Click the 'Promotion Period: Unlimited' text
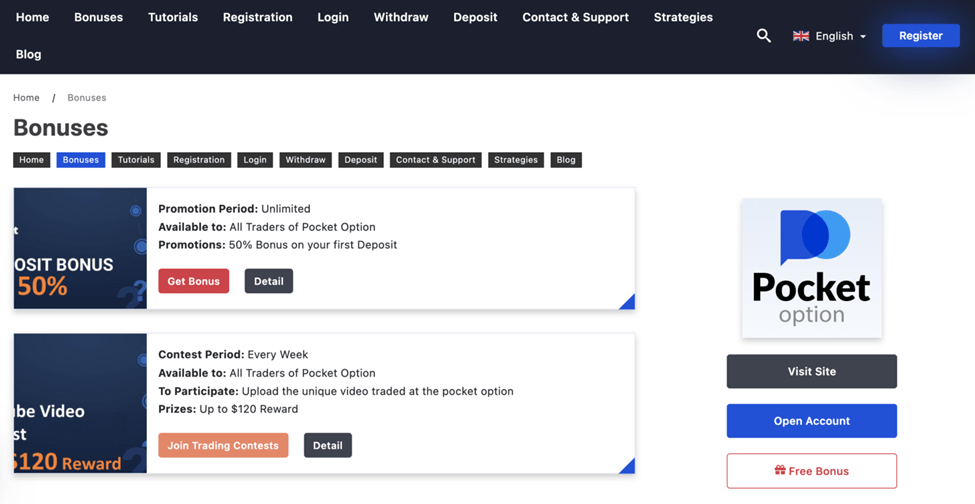Image resolution: width=975 pixels, height=504 pixels. click(x=234, y=209)
